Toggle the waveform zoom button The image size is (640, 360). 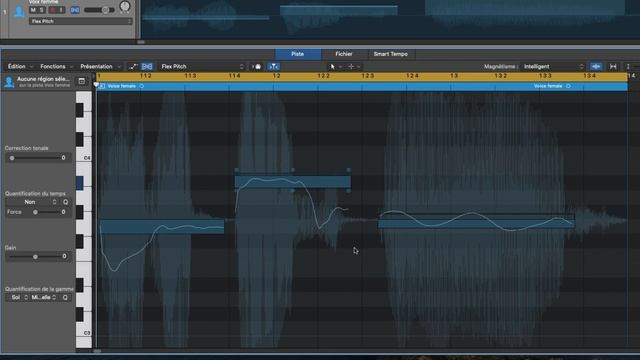click(x=596, y=67)
